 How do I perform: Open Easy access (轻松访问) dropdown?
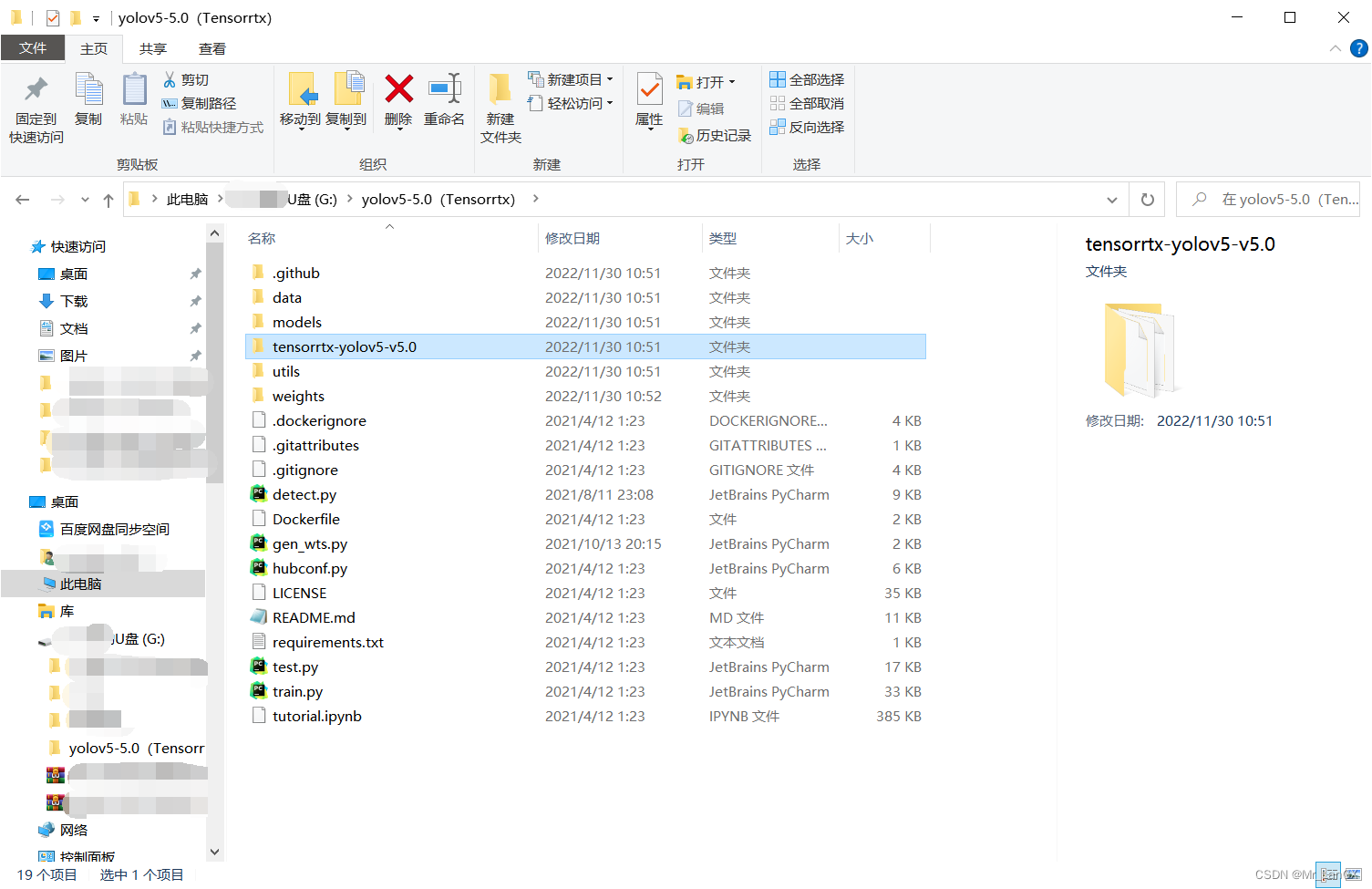pos(571,104)
